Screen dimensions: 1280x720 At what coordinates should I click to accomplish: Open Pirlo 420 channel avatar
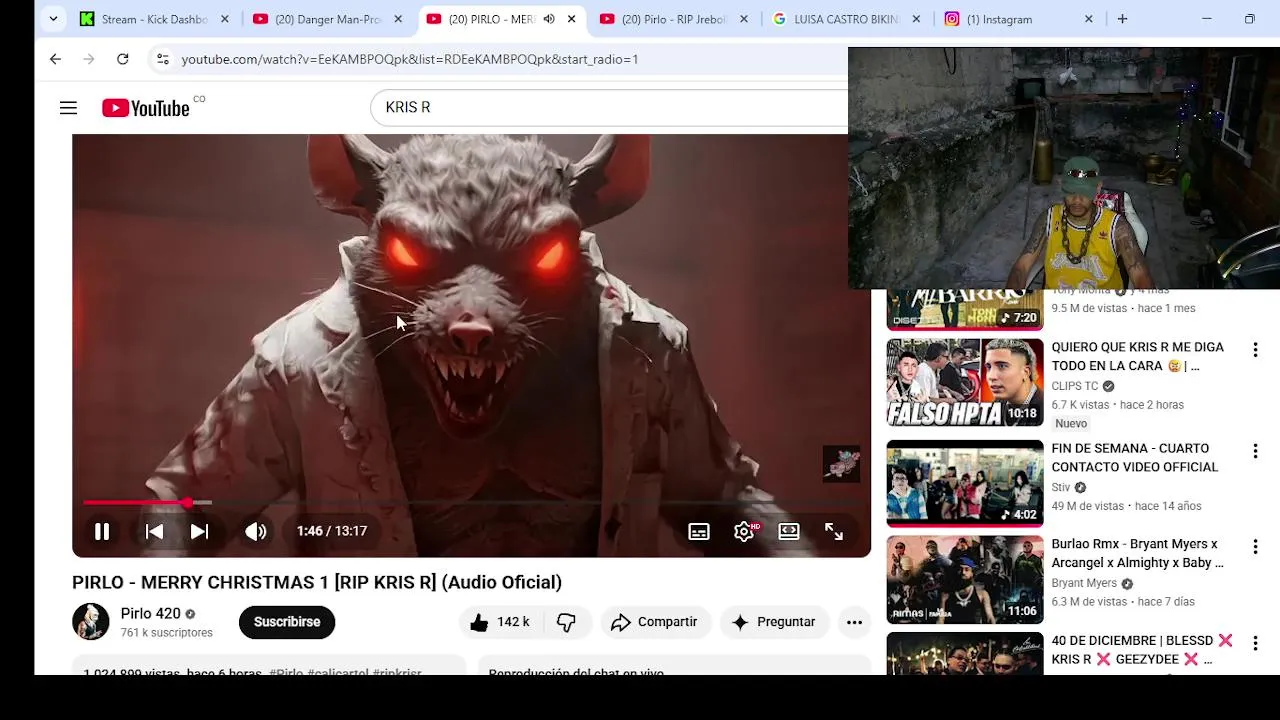click(90, 621)
